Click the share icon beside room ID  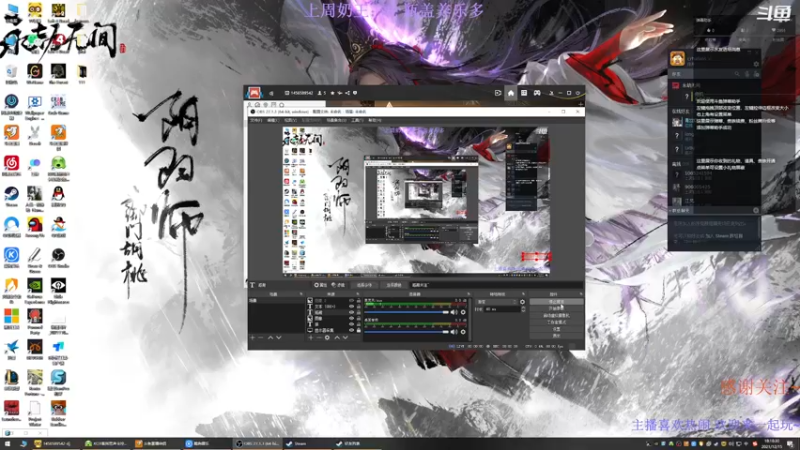tap(347, 93)
